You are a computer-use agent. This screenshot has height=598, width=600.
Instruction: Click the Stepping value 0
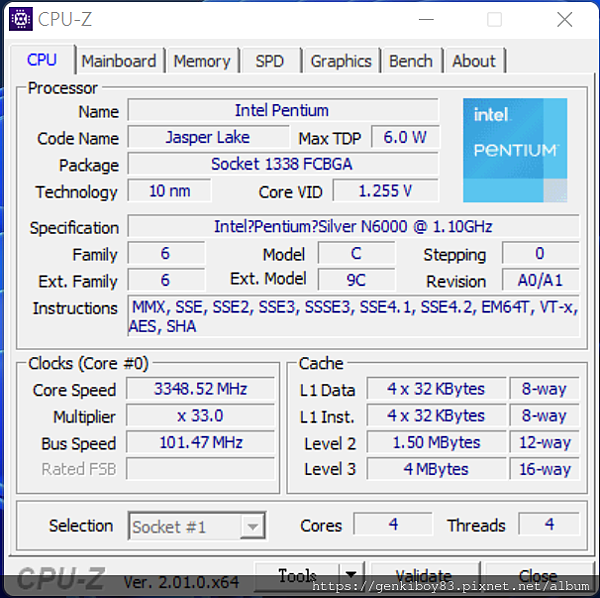click(540, 253)
